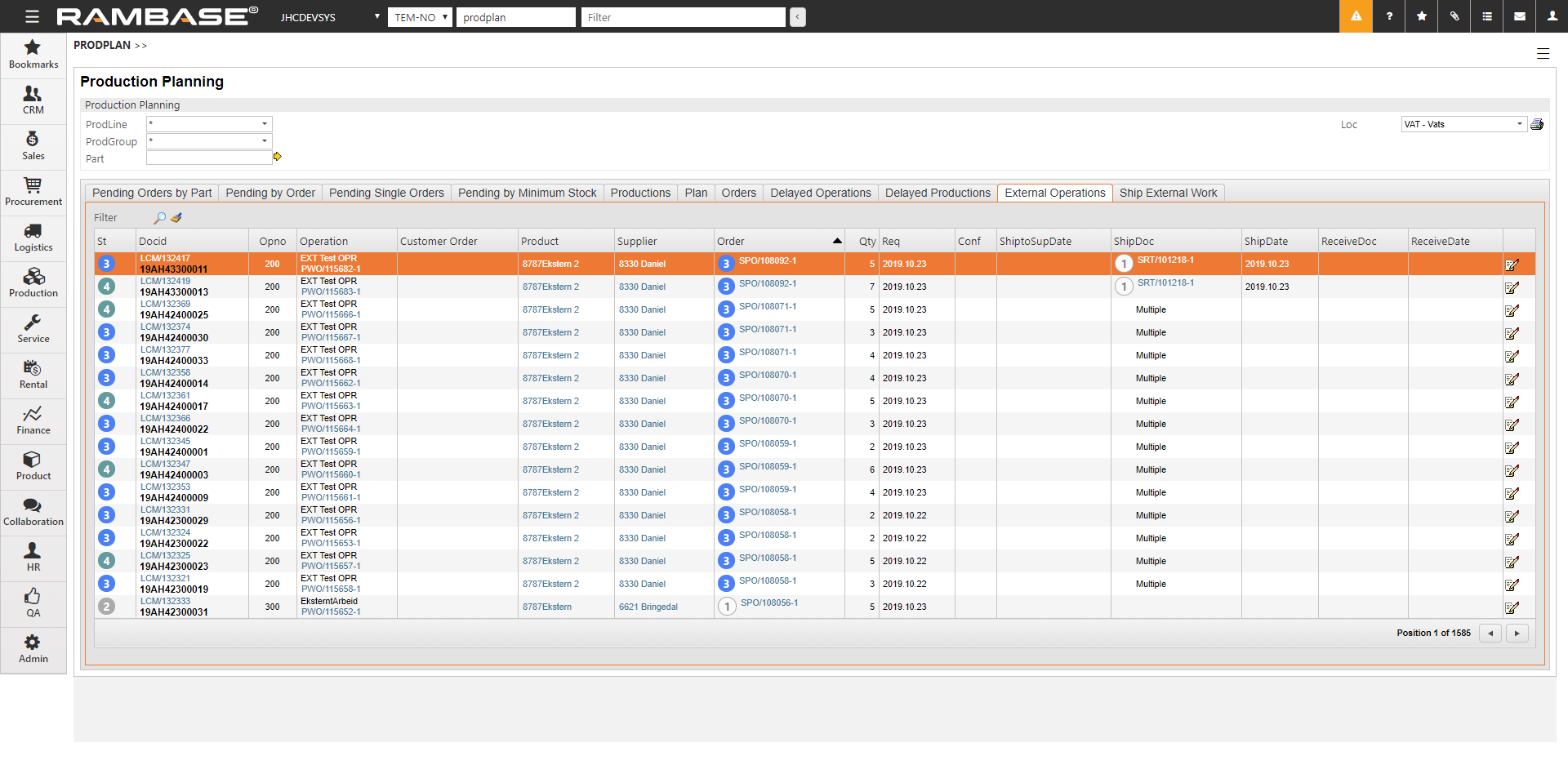Click the printer icon beside Loc field
The width and height of the screenshot is (1568, 765).
(x=1537, y=124)
